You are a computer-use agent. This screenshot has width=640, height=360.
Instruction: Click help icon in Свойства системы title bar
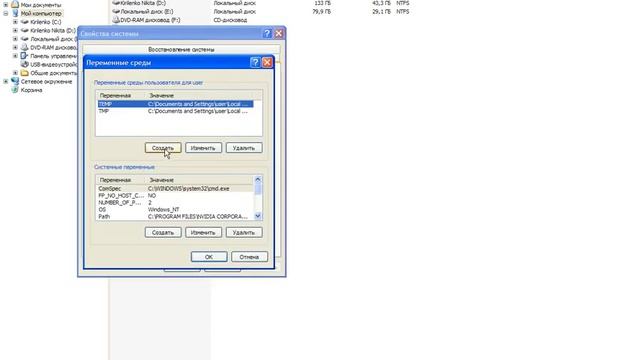[267, 33]
